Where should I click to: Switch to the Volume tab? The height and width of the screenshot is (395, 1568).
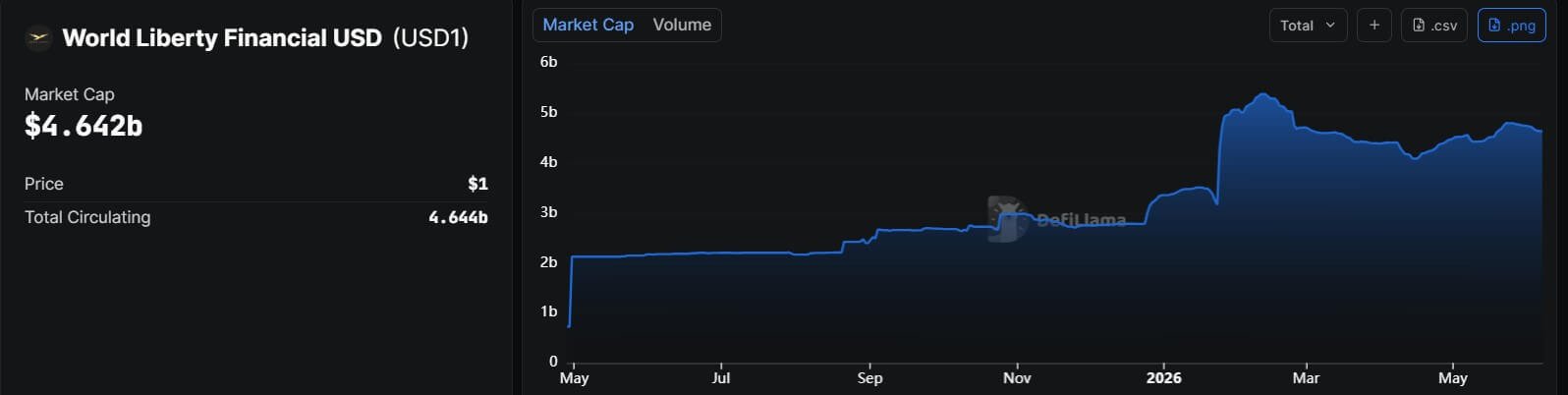pos(682,25)
